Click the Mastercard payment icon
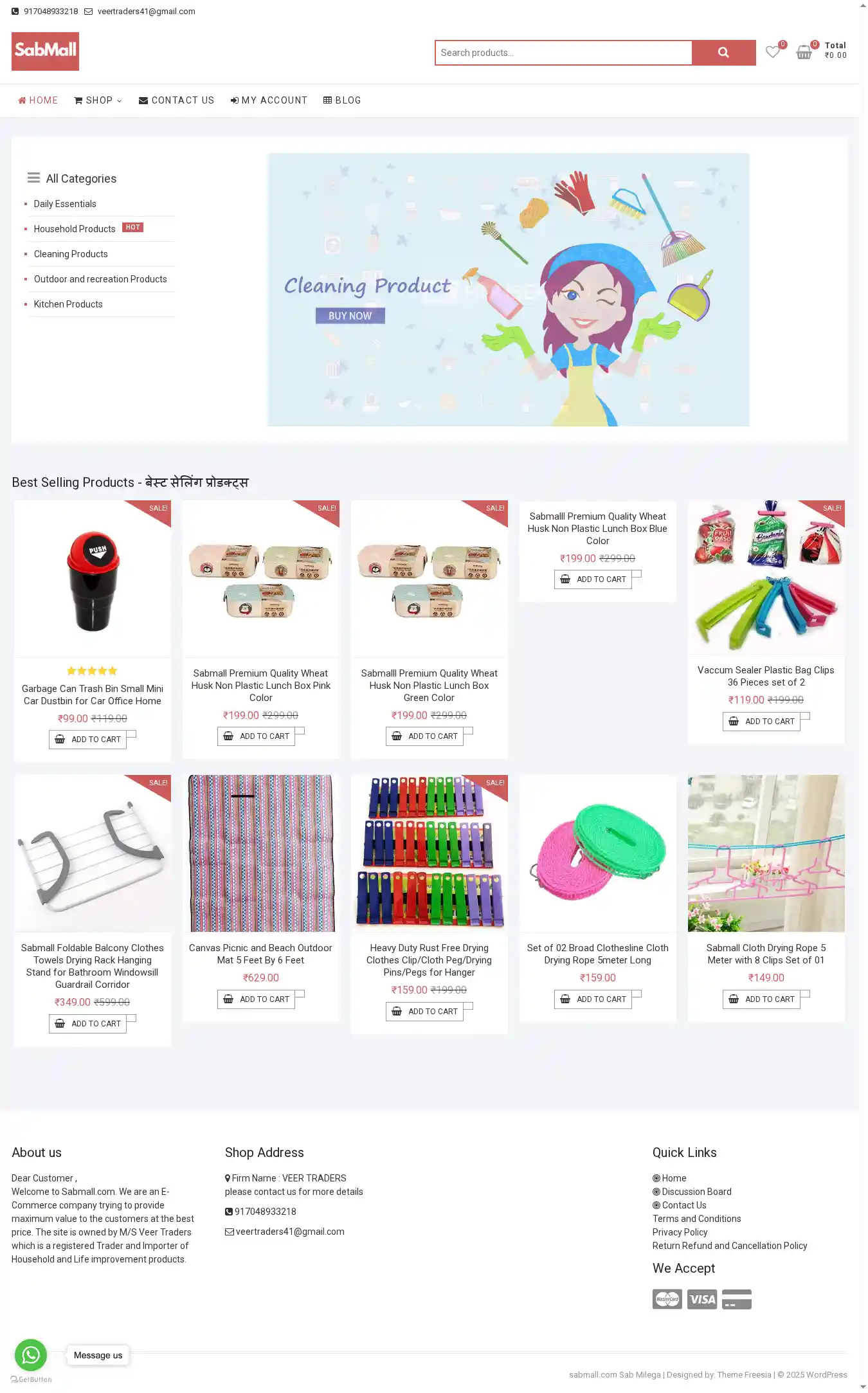Image resolution: width=868 pixels, height=1393 pixels. click(x=667, y=1299)
